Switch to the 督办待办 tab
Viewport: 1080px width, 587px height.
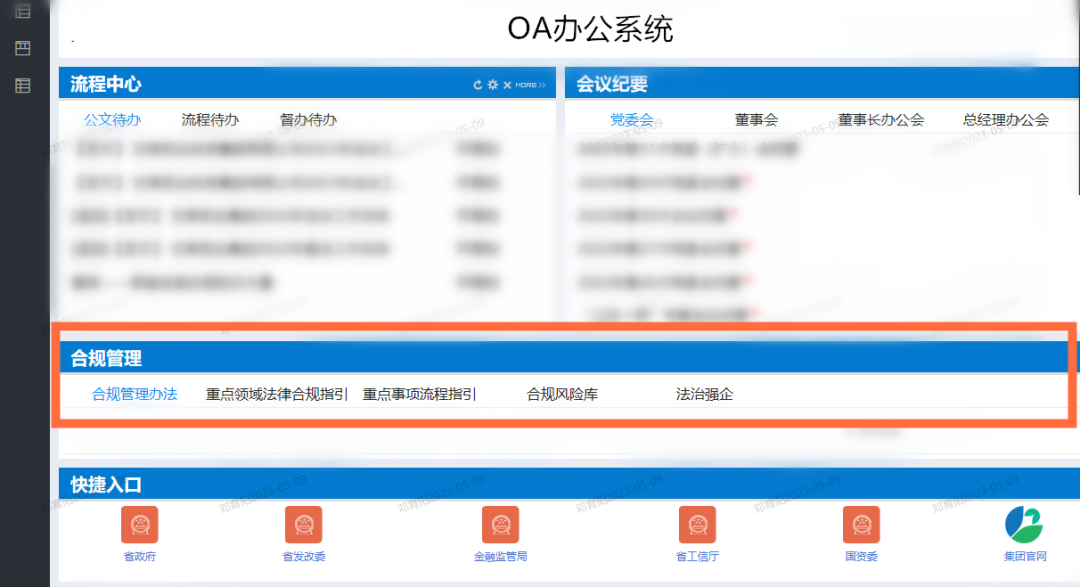pos(308,120)
